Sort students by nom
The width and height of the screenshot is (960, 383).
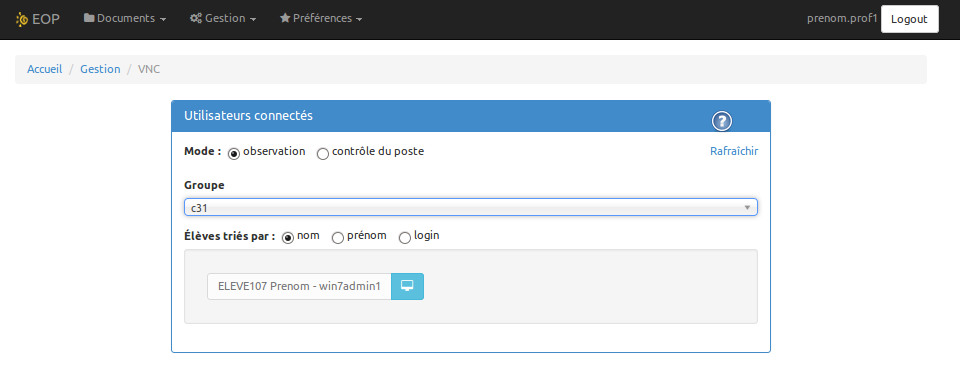coord(288,238)
